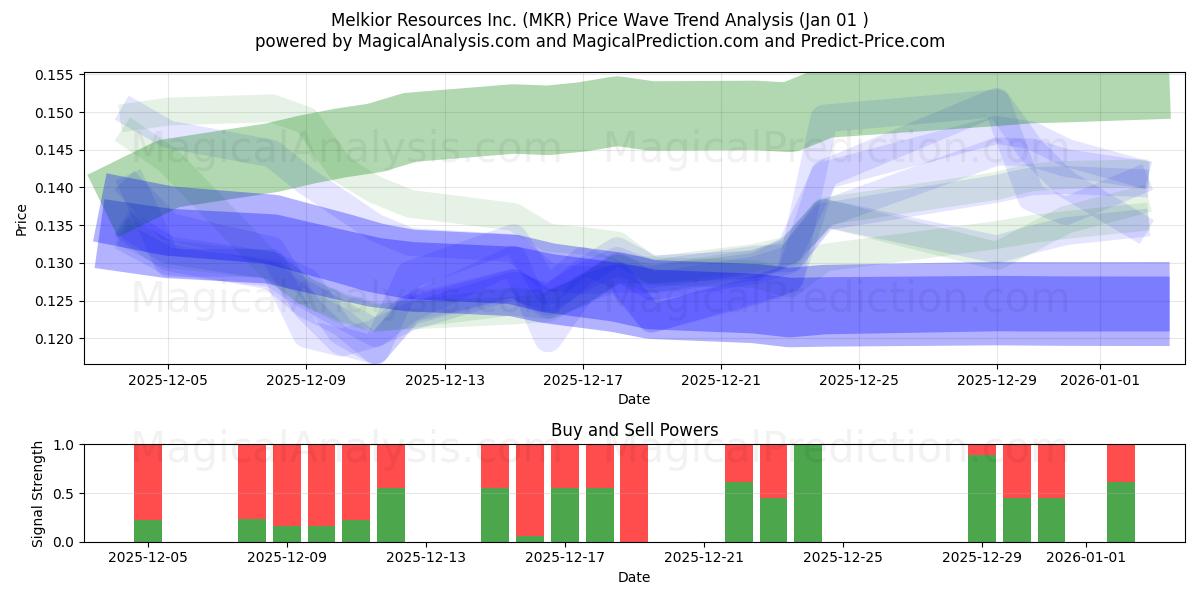1200x600 pixels.
Task: Click the 'powered by MagicalAnalysis.com' subtitle line
Action: pos(600,41)
